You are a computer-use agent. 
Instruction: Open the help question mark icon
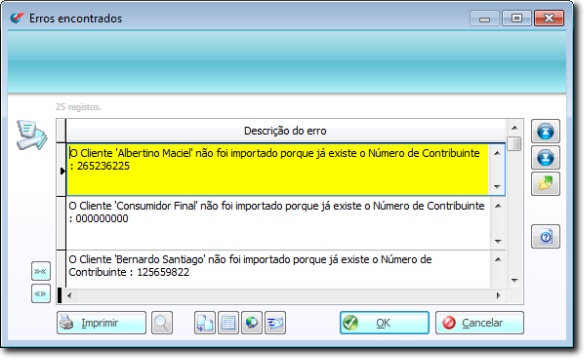[x=545, y=236]
